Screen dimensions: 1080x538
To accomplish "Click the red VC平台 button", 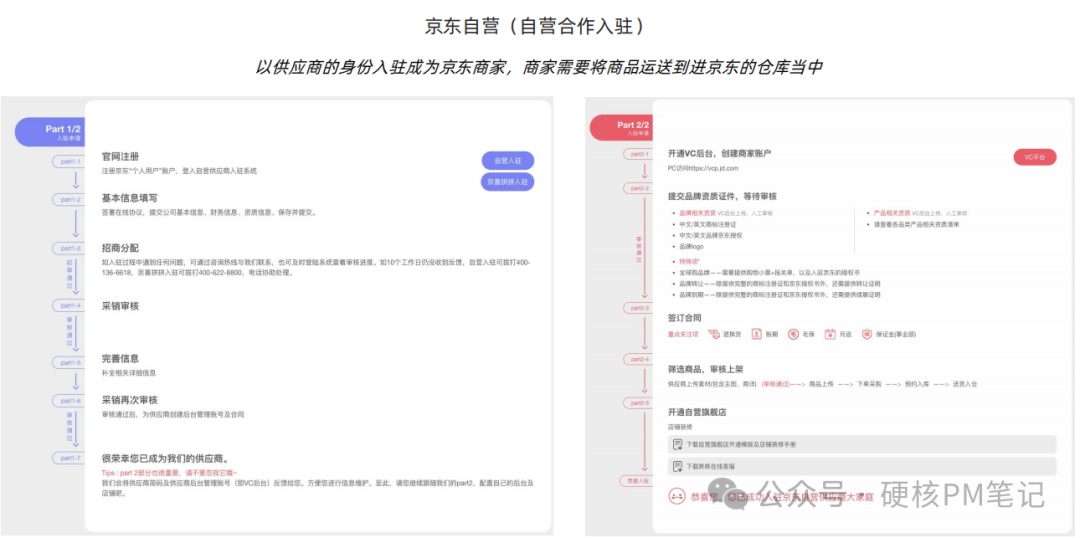I will click(1035, 157).
